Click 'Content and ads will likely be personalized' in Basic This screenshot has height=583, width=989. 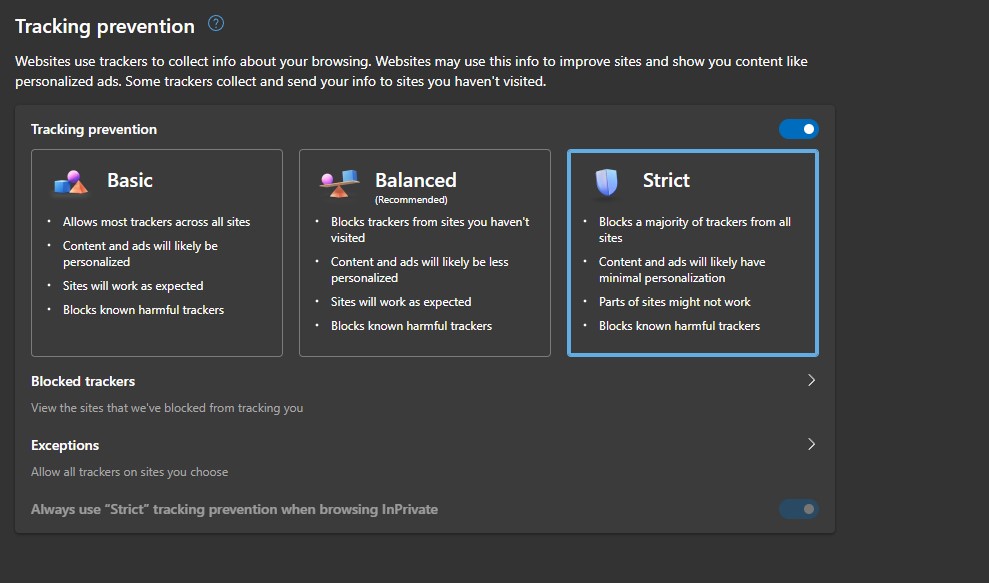(140, 254)
